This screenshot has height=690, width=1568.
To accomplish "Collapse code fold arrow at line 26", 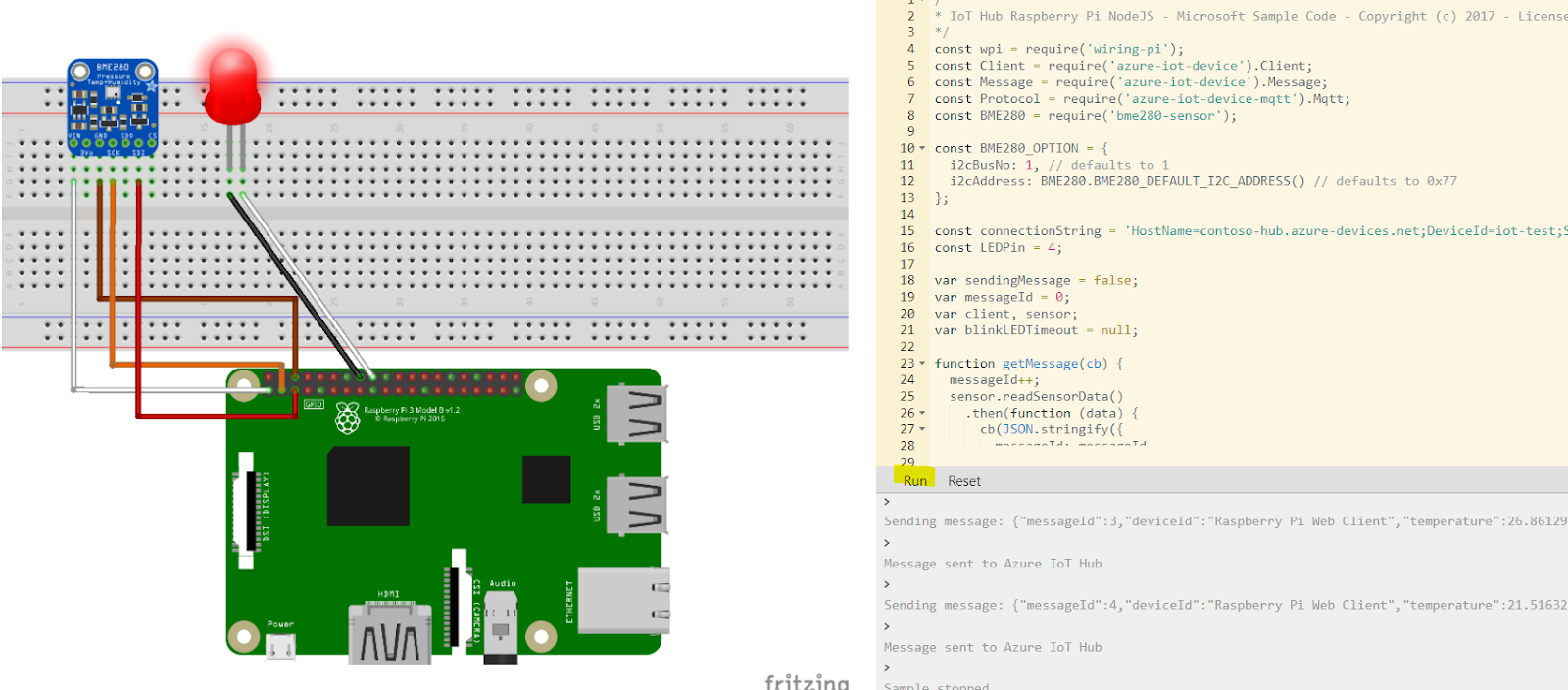I will pos(922,413).
